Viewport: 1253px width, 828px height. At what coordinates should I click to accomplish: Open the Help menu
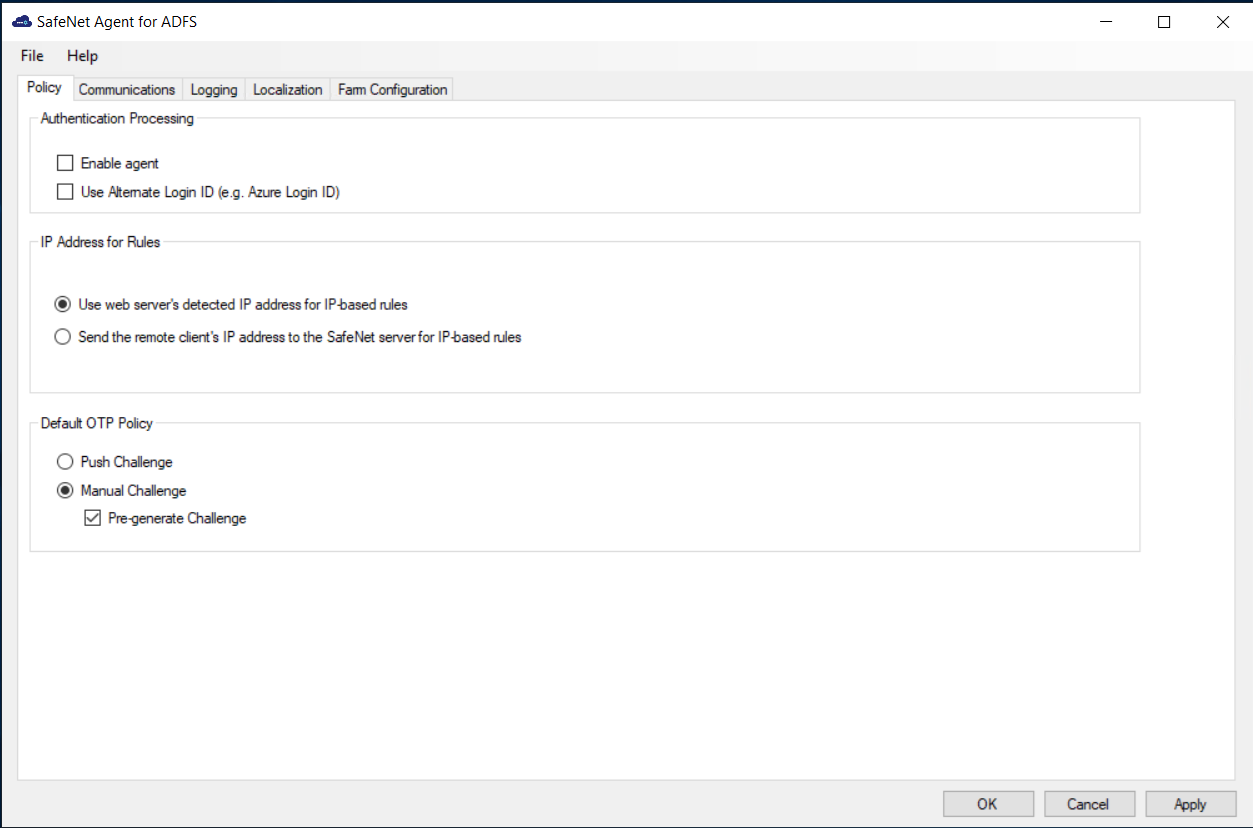(x=83, y=56)
